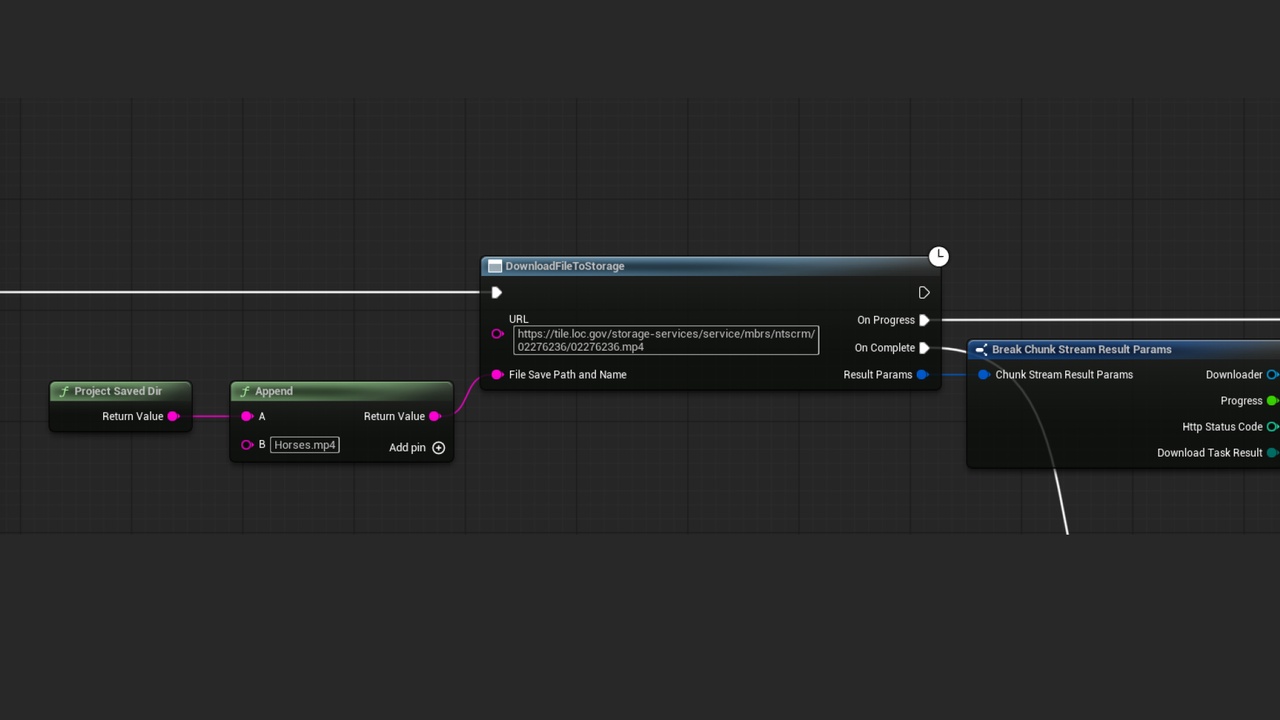Image resolution: width=1280 pixels, height=720 pixels.
Task: Select the DownloadFileToStorage output execution pin
Action: 924,293
